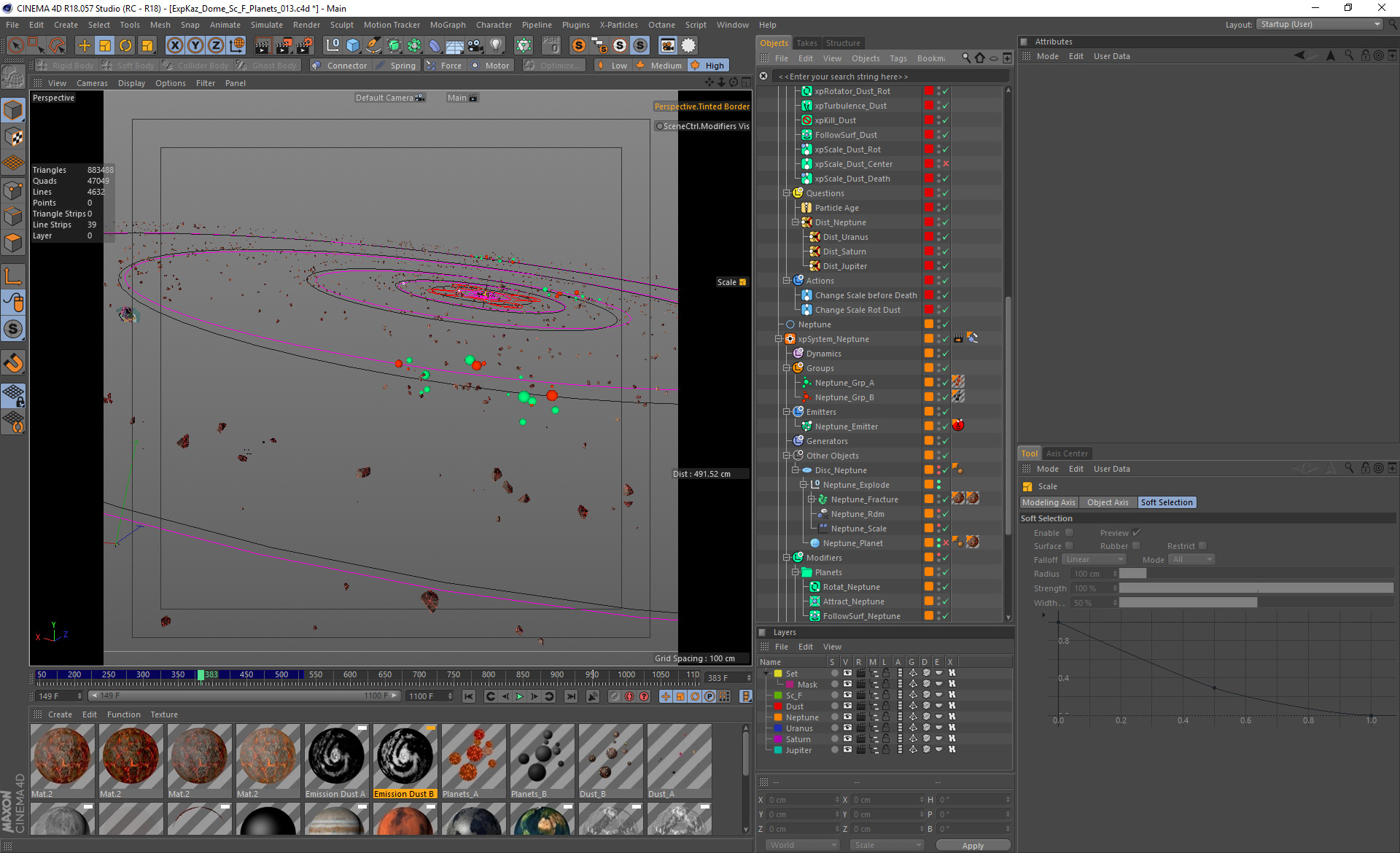Add a light object
This screenshot has width=1400, height=853.
[496, 45]
